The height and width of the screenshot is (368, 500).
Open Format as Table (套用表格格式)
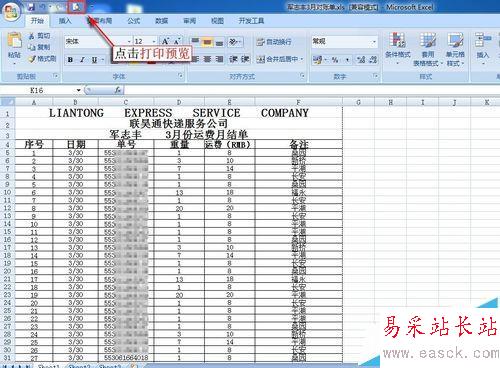[x=428, y=49]
